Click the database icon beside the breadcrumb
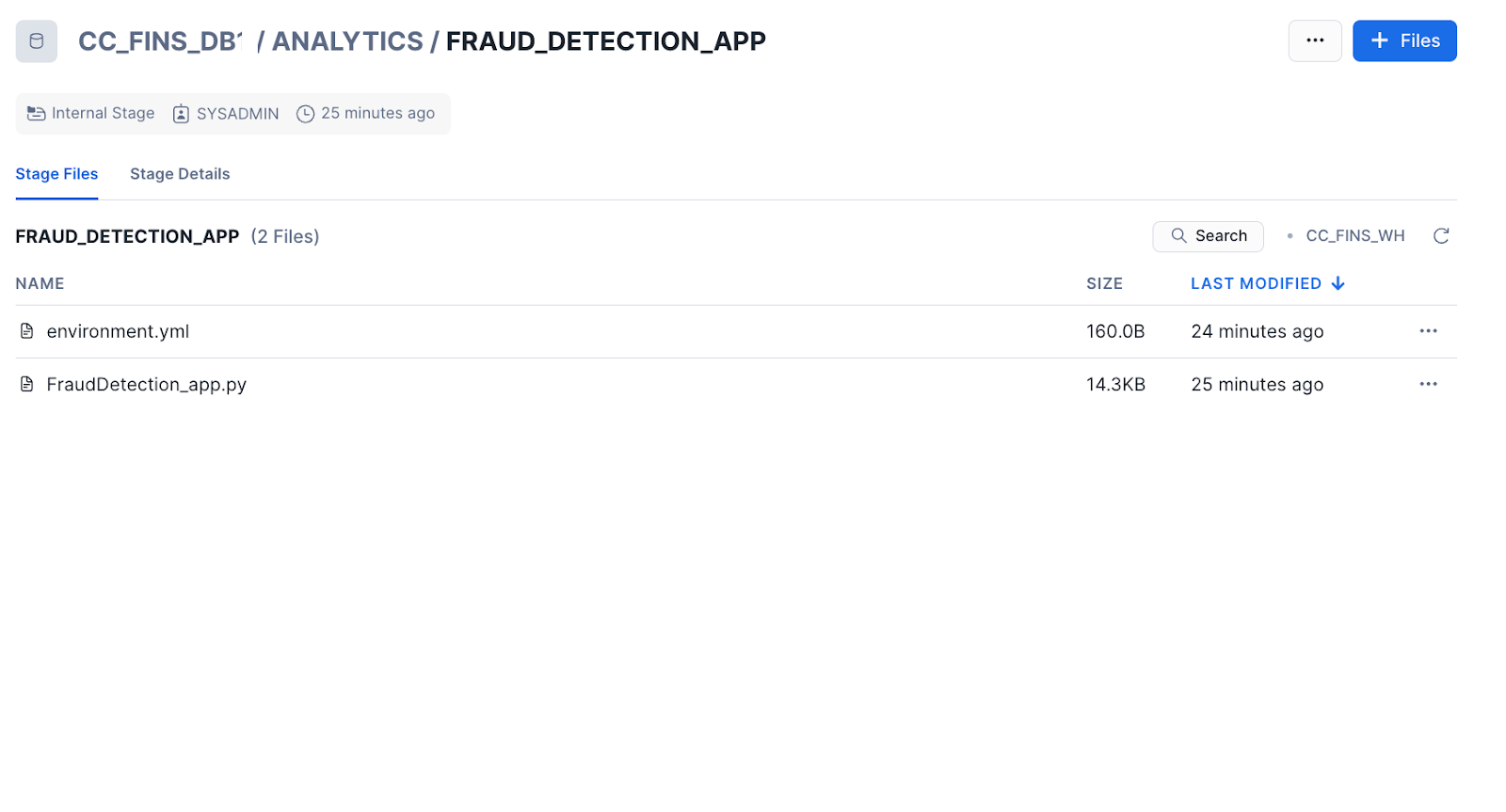The image size is (1506, 812). tap(36, 40)
